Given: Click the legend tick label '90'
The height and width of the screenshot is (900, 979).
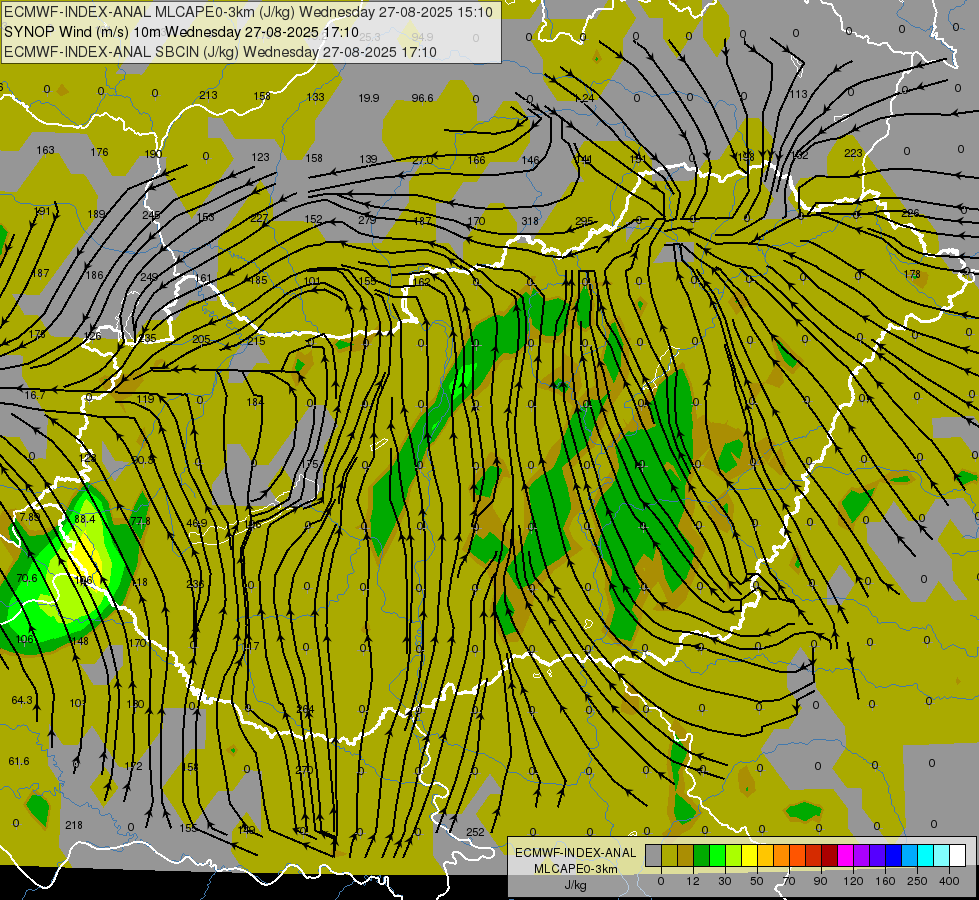Looking at the screenshot, I should pos(820,881).
